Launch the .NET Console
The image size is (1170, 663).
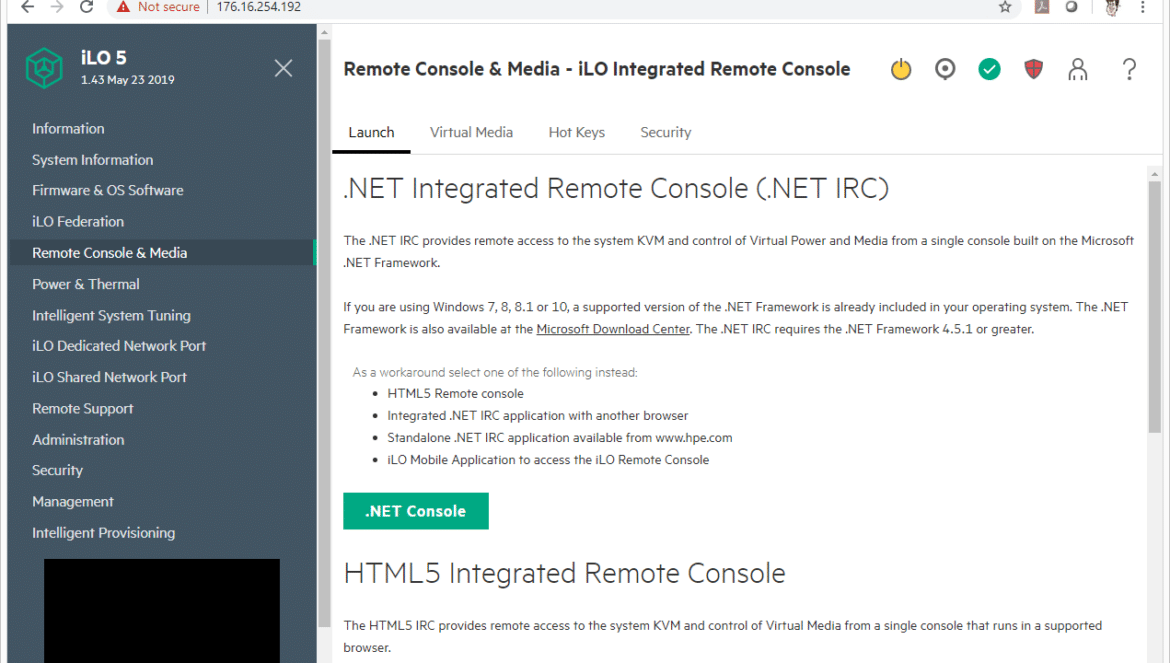[x=416, y=512]
